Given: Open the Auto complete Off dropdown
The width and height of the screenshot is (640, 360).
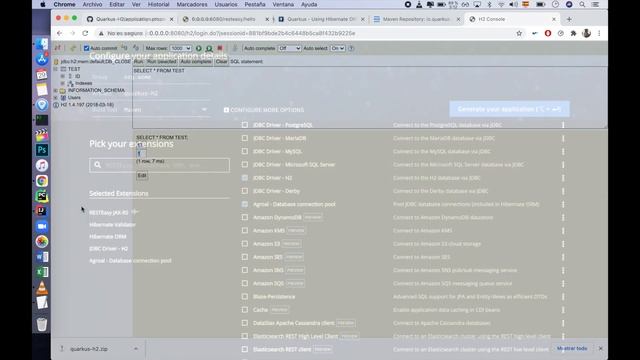Looking at the screenshot, I should tap(289, 48).
